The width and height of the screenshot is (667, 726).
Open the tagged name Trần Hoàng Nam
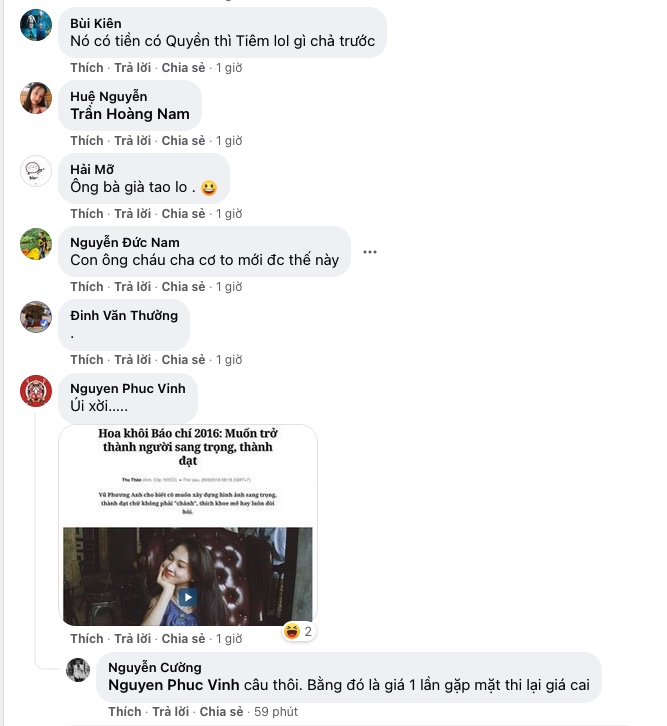[x=130, y=114]
